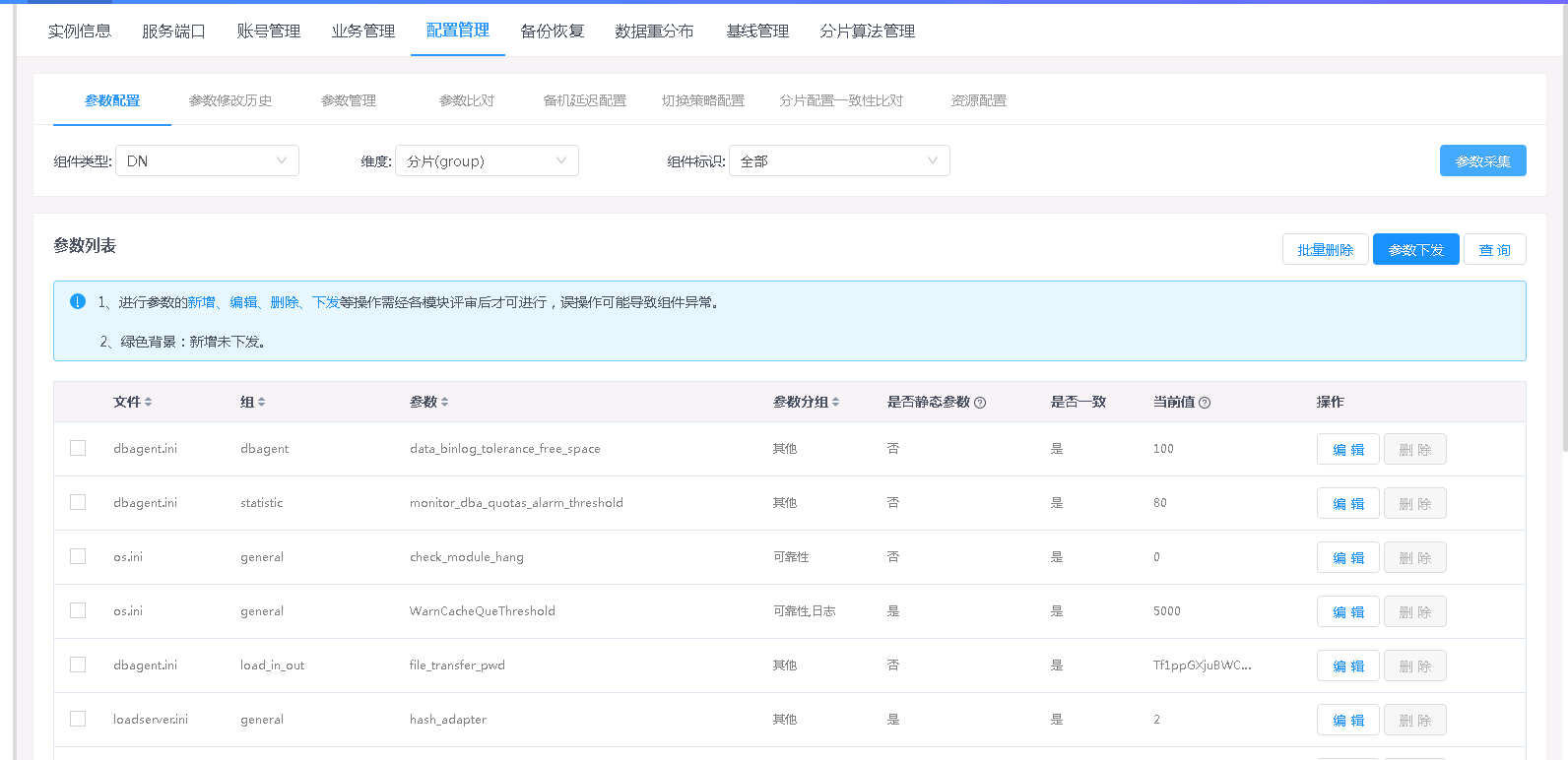Viewport: 1568px width, 760px height.
Task: Sort by 参数分组 column sort arrows
Action: pyautogui.click(x=835, y=402)
